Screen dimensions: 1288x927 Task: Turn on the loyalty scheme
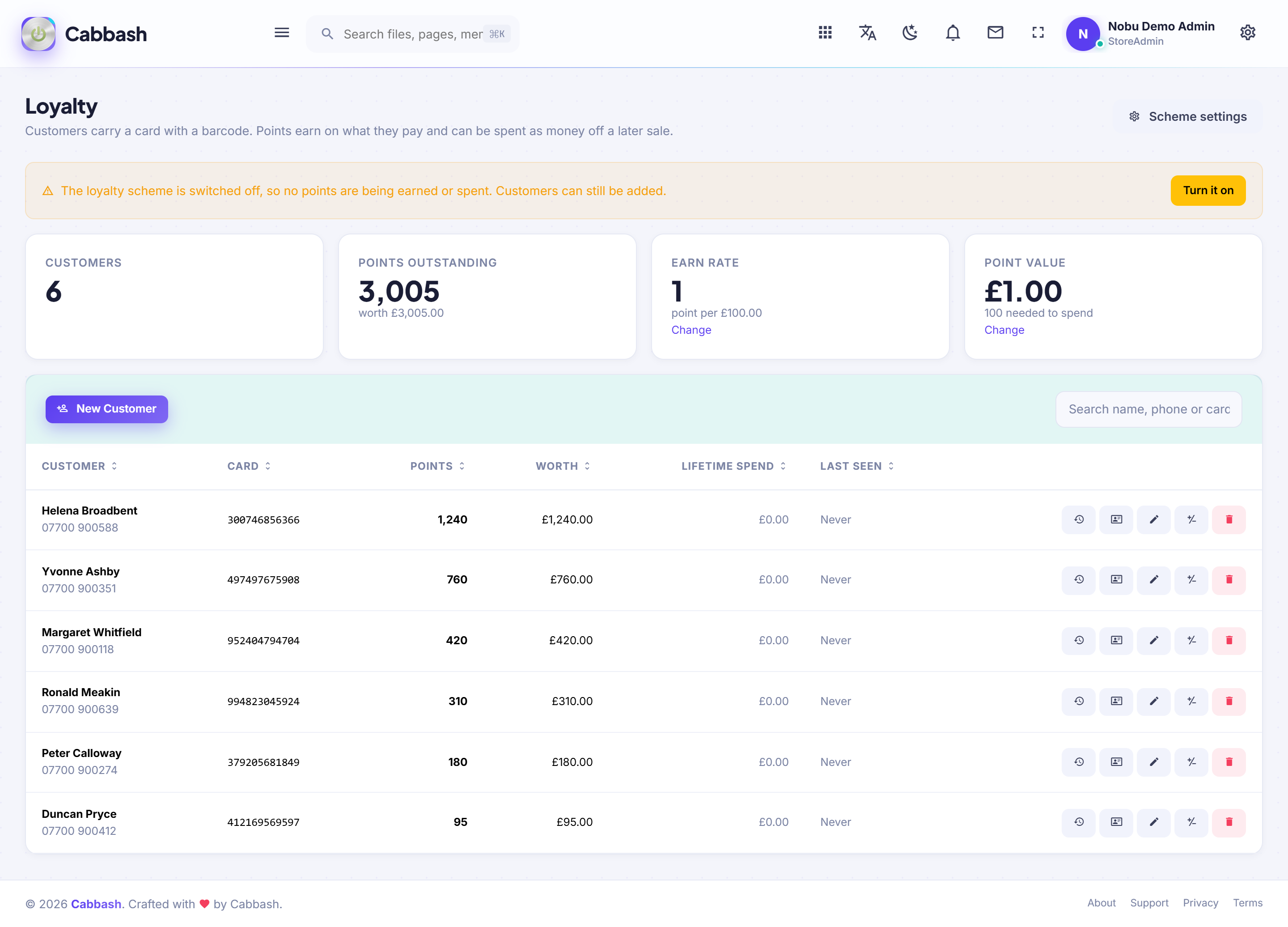[1208, 190]
